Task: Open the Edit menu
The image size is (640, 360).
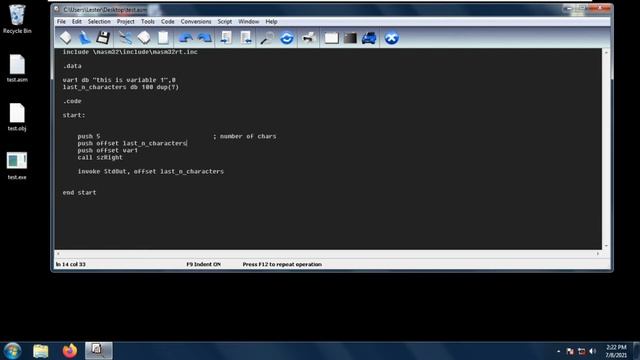Action: tap(77, 22)
